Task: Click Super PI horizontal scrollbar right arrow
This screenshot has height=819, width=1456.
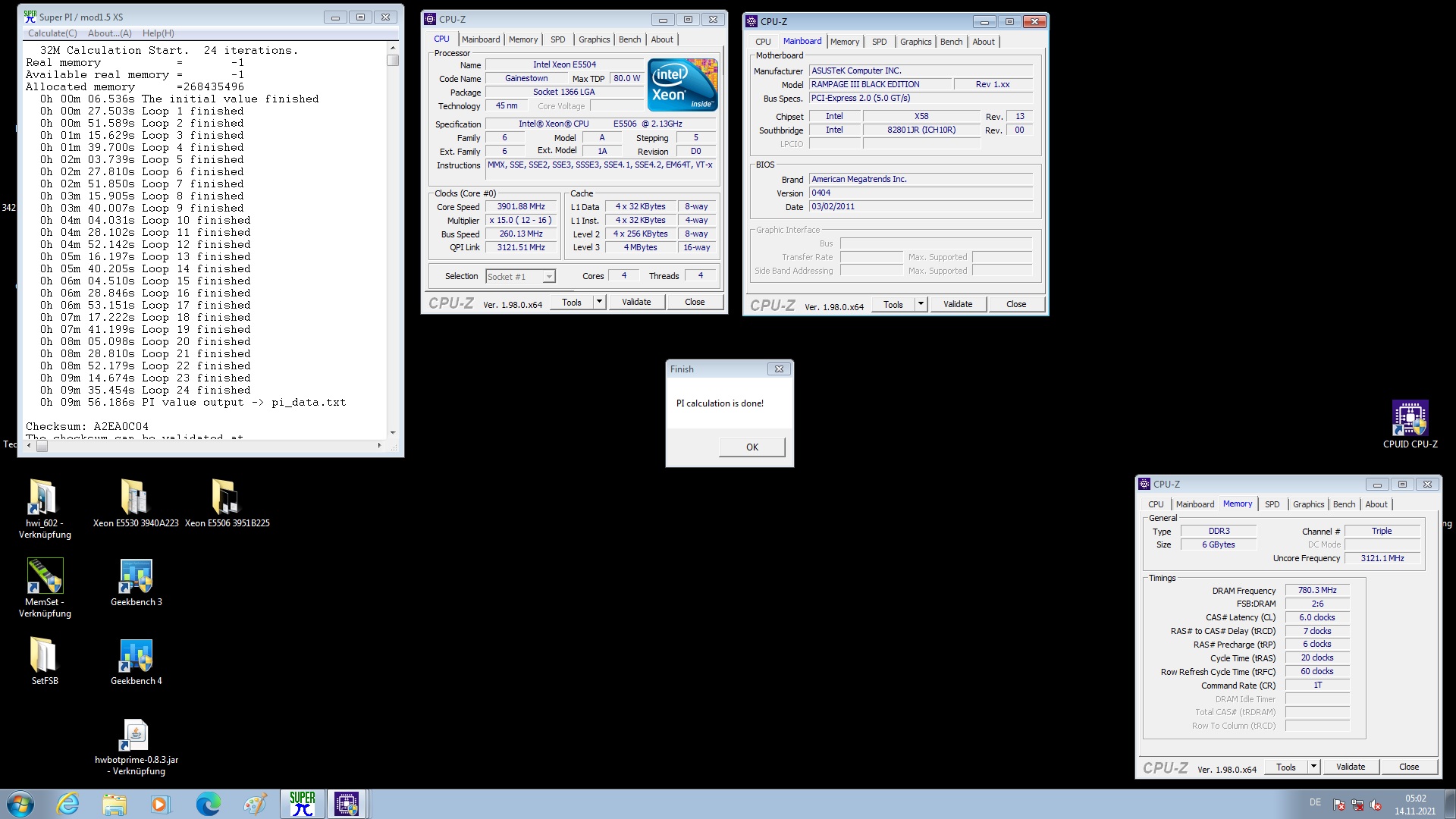Action: point(379,445)
